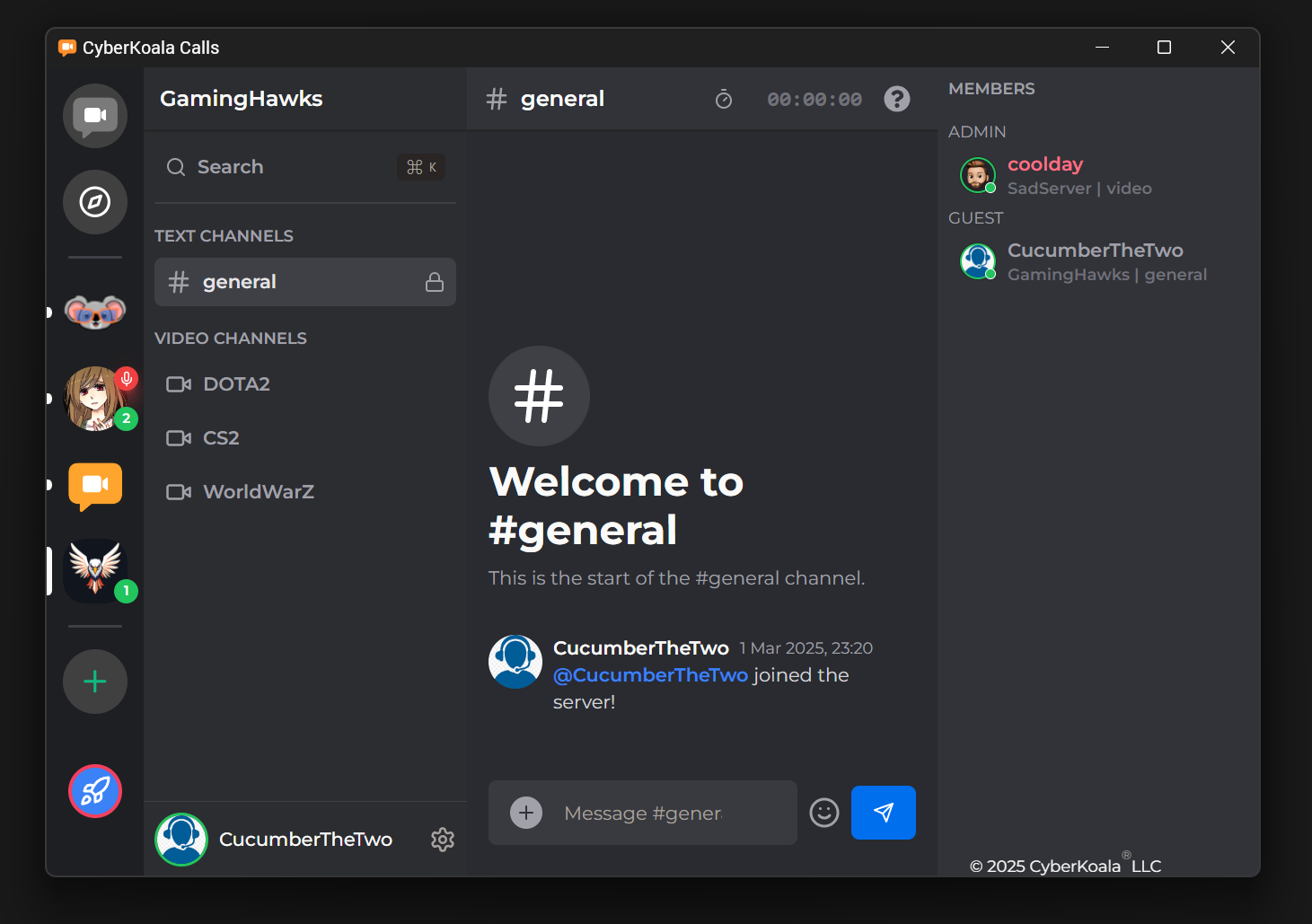This screenshot has width=1312, height=924.
Task: Click the @CucumberTheTwo mention link
Action: (650, 674)
